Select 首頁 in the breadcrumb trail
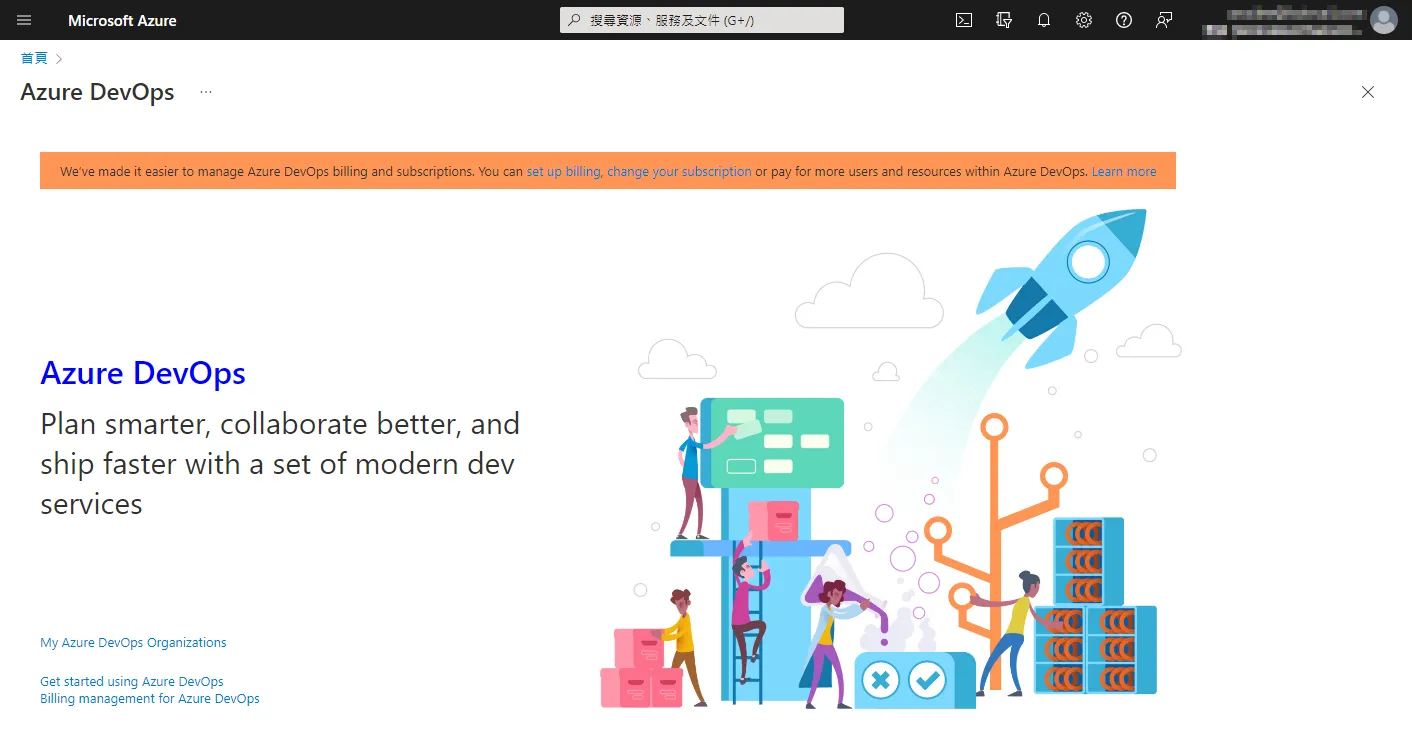This screenshot has height=744, width=1412. point(33,58)
